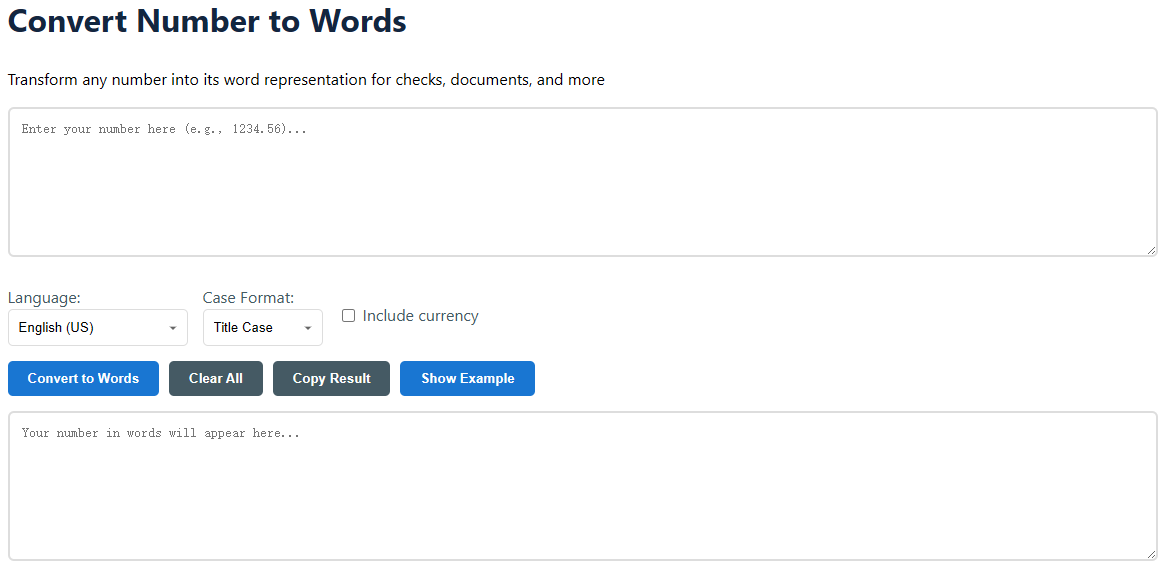Click the 'Transform any number' description text
The width and height of the screenshot is (1169, 568).
tap(305, 80)
